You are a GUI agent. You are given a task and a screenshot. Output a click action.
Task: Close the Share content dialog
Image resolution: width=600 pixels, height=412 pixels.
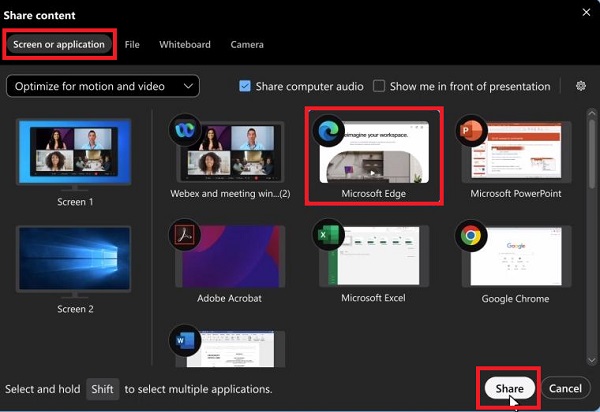[x=586, y=12]
